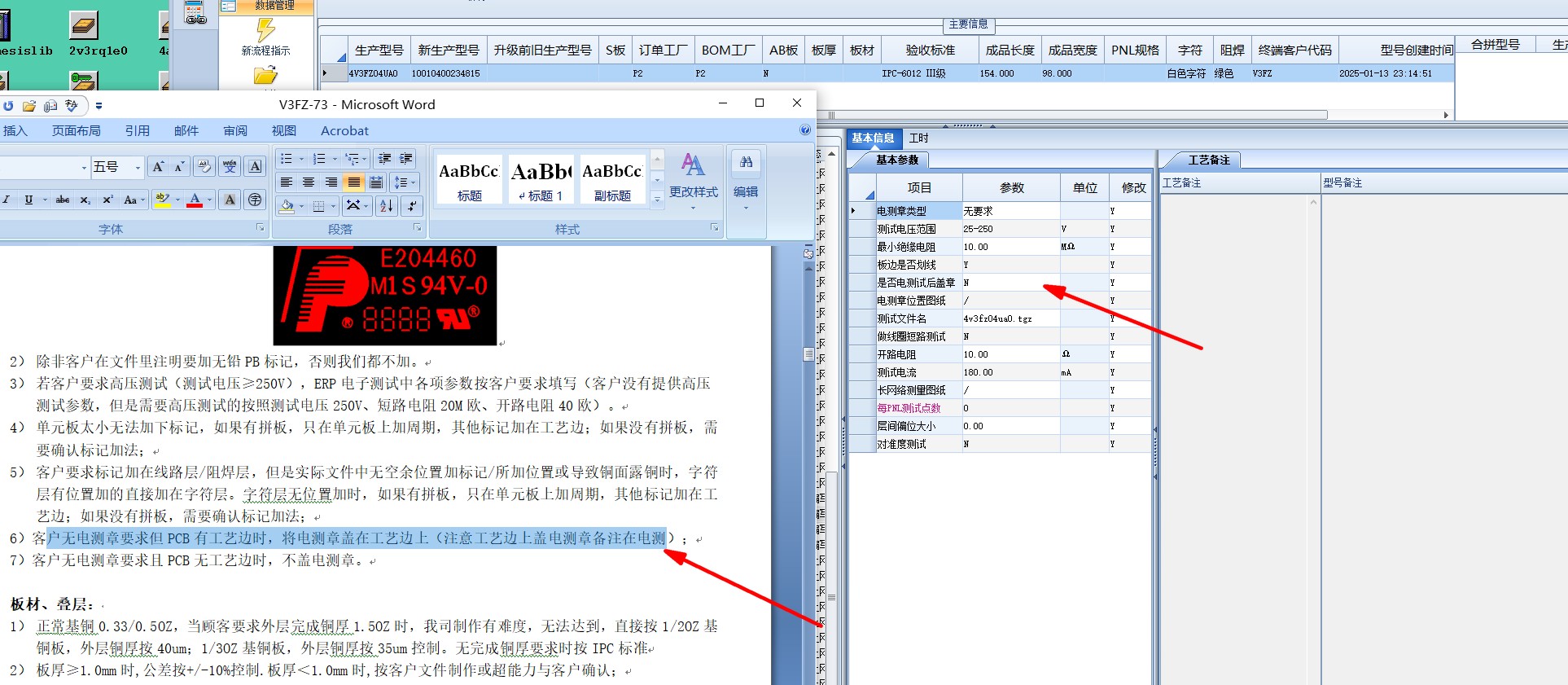The width and height of the screenshot is (1568, 685).
Task: Click the Sort A-Z icon
Action: point(387,206)
